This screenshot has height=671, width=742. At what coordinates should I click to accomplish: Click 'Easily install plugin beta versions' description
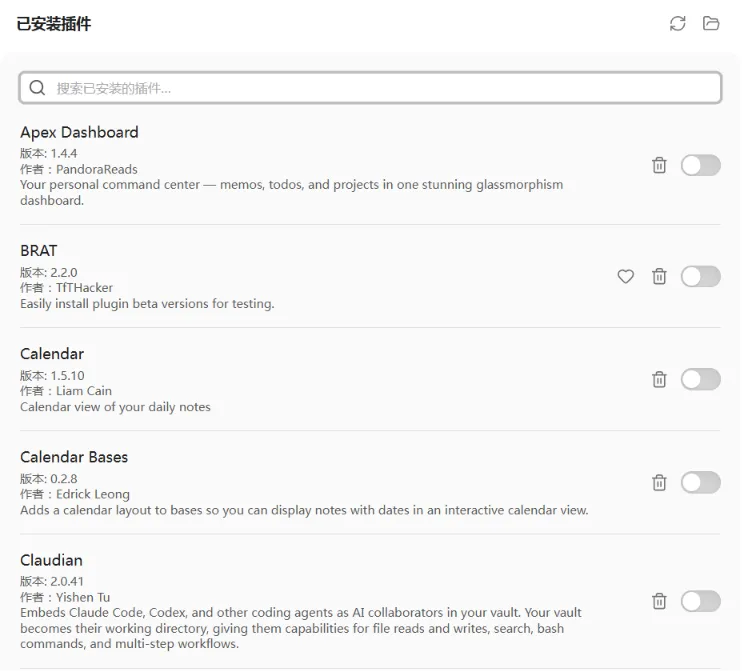tap(147, 304)
